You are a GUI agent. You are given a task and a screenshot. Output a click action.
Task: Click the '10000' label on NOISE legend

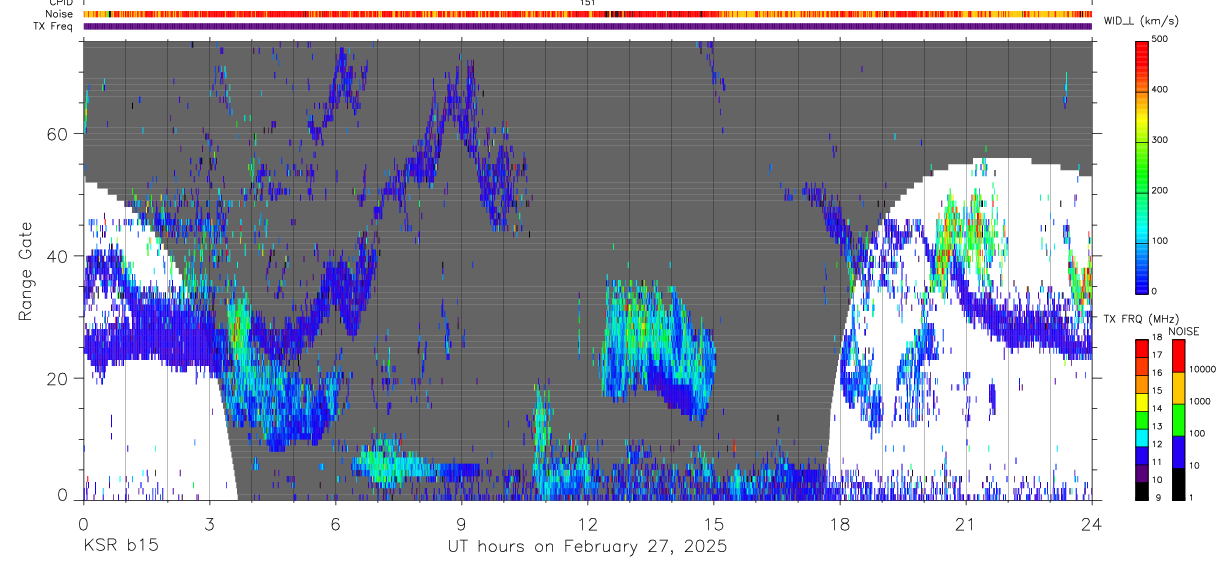coord(1203,370)
